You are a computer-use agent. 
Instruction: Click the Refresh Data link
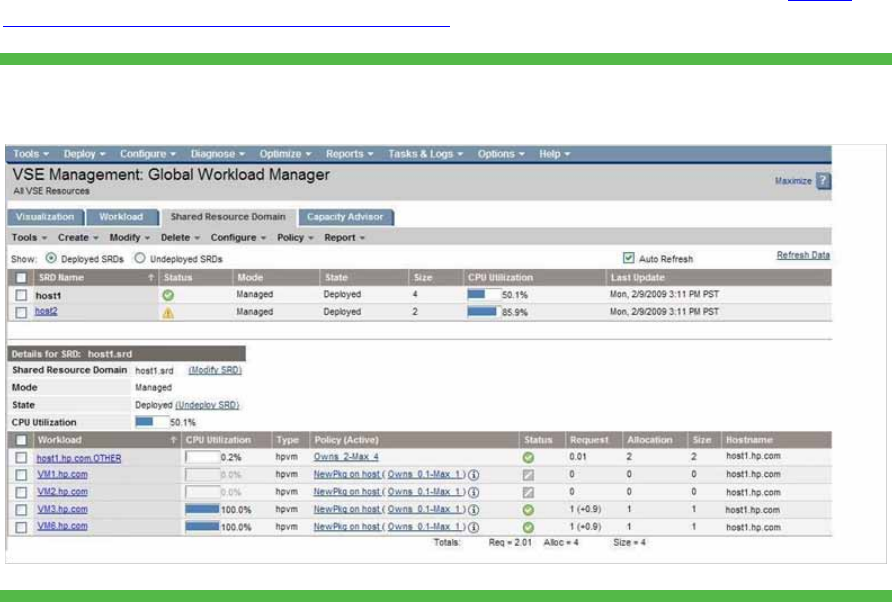pyautogui.click(x=803, y=255)
